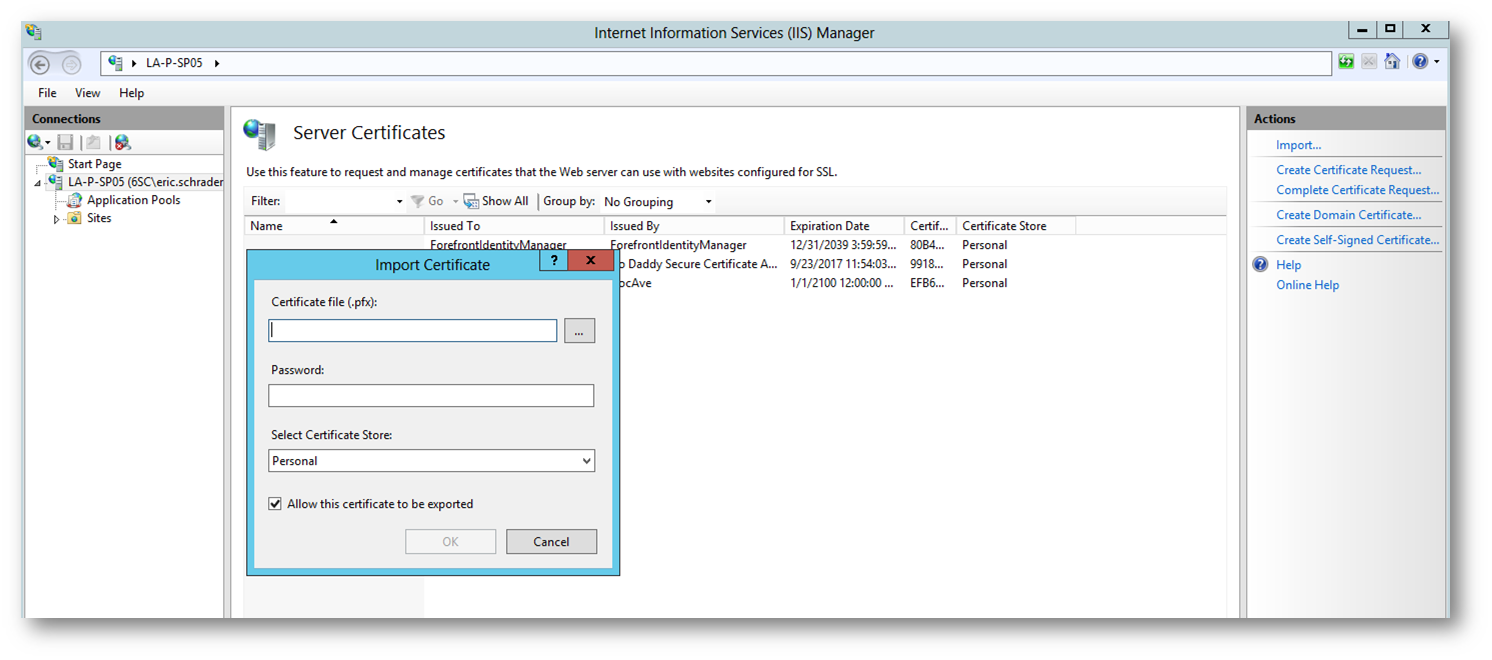Select the expiration date 9/23/2017 cell
This screenshot has width=1492, height=660.
[843, 264]
